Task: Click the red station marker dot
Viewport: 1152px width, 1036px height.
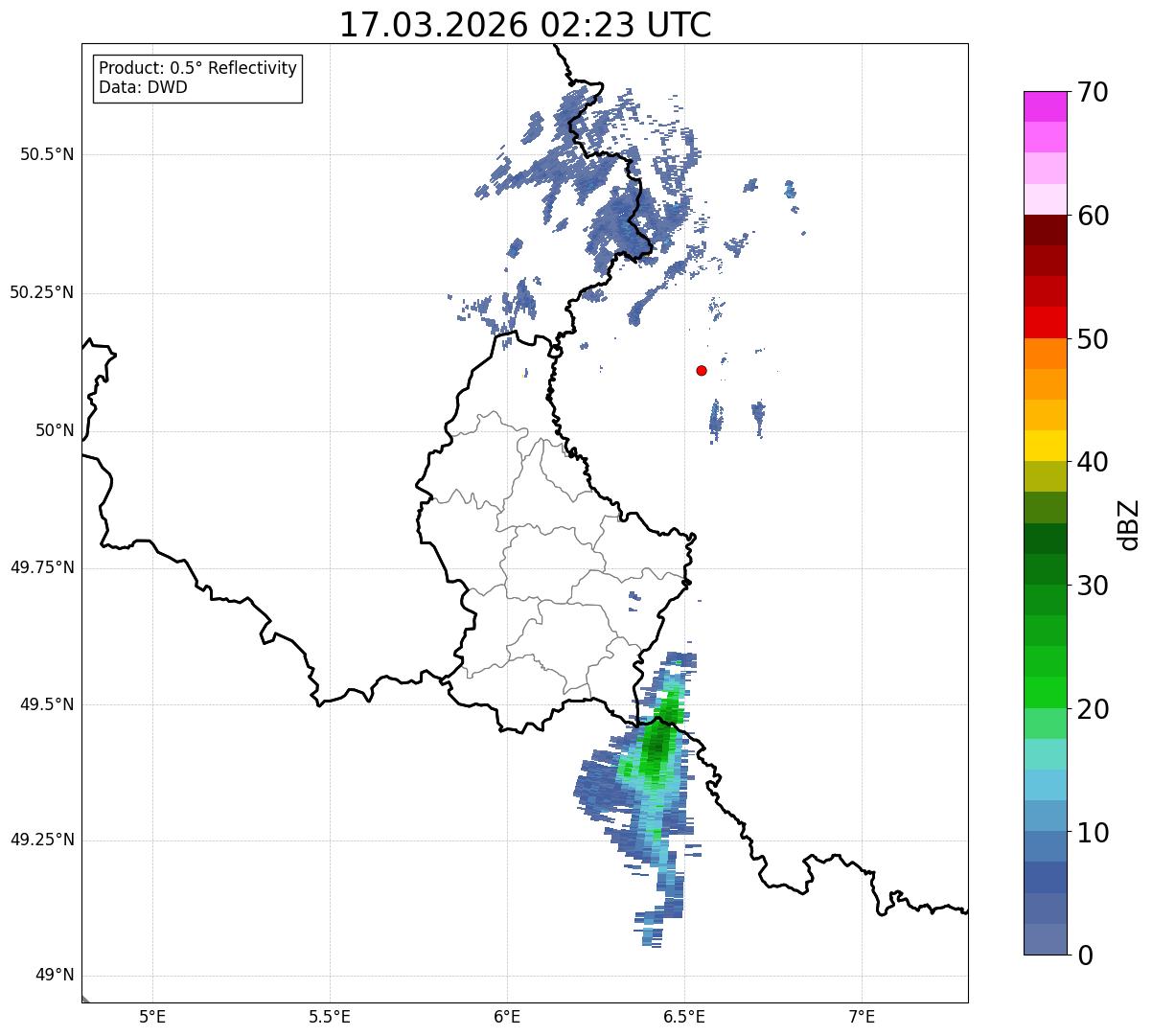Action: [702, 370]
